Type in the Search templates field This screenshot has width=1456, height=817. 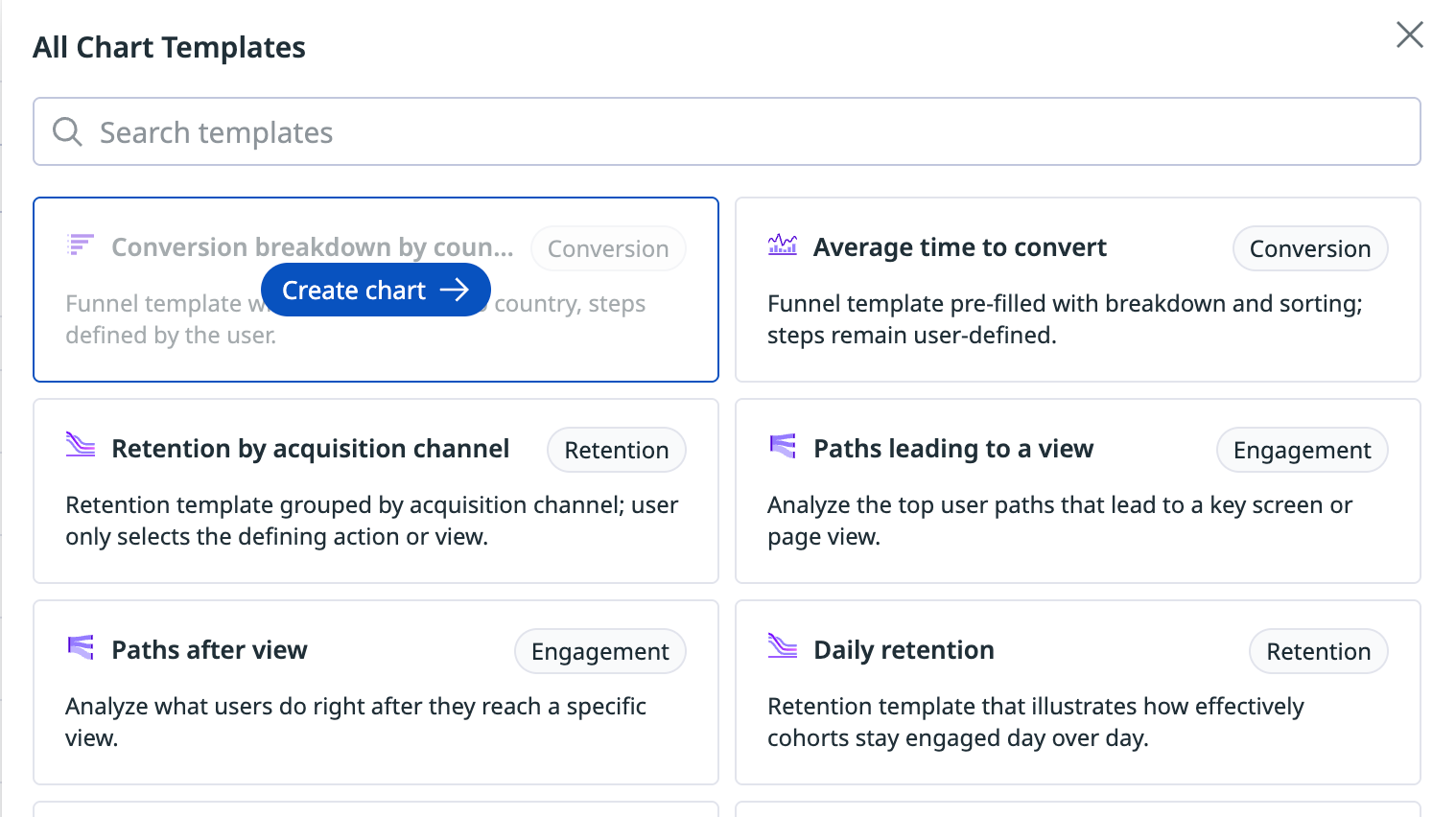tap(748, 131)
